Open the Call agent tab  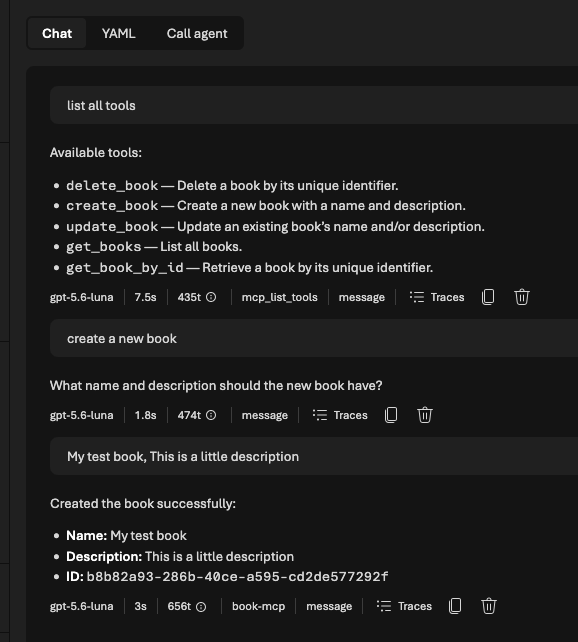point(197,33)
